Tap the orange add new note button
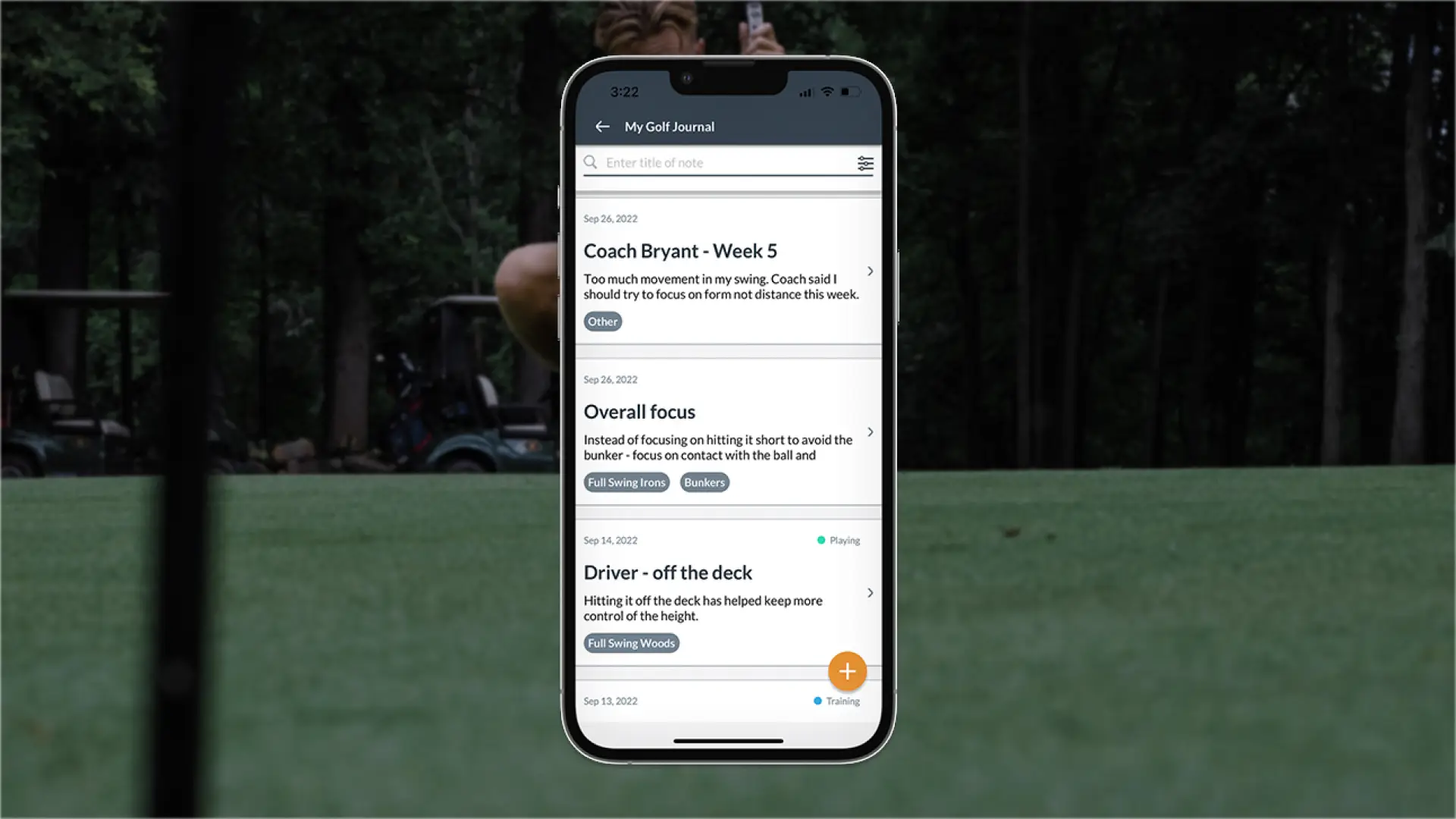 click(846, 670)
